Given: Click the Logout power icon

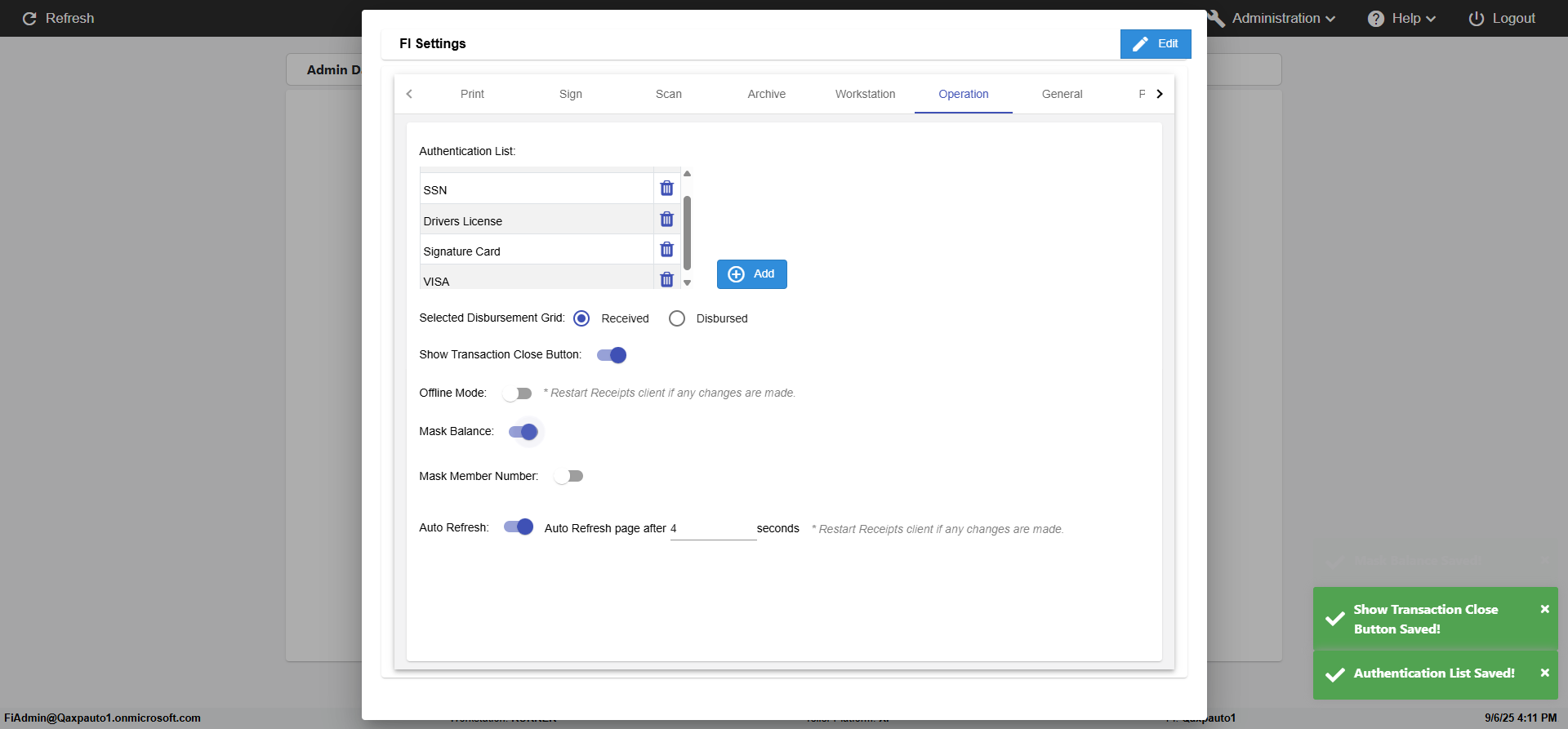Looking at the screenshot, I should (x=1476, y=19).
